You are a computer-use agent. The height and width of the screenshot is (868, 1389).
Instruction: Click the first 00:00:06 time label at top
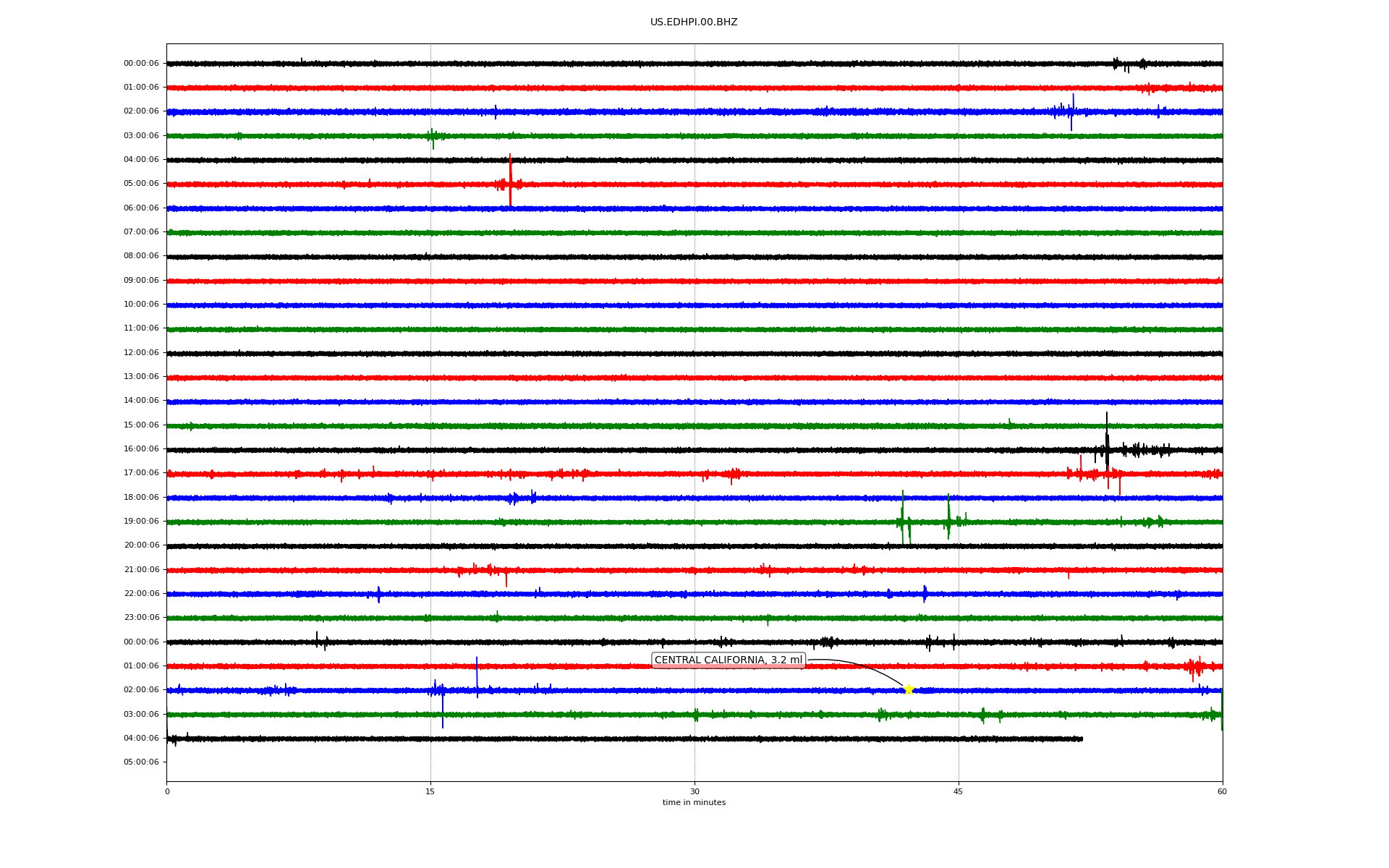(141, 64)
